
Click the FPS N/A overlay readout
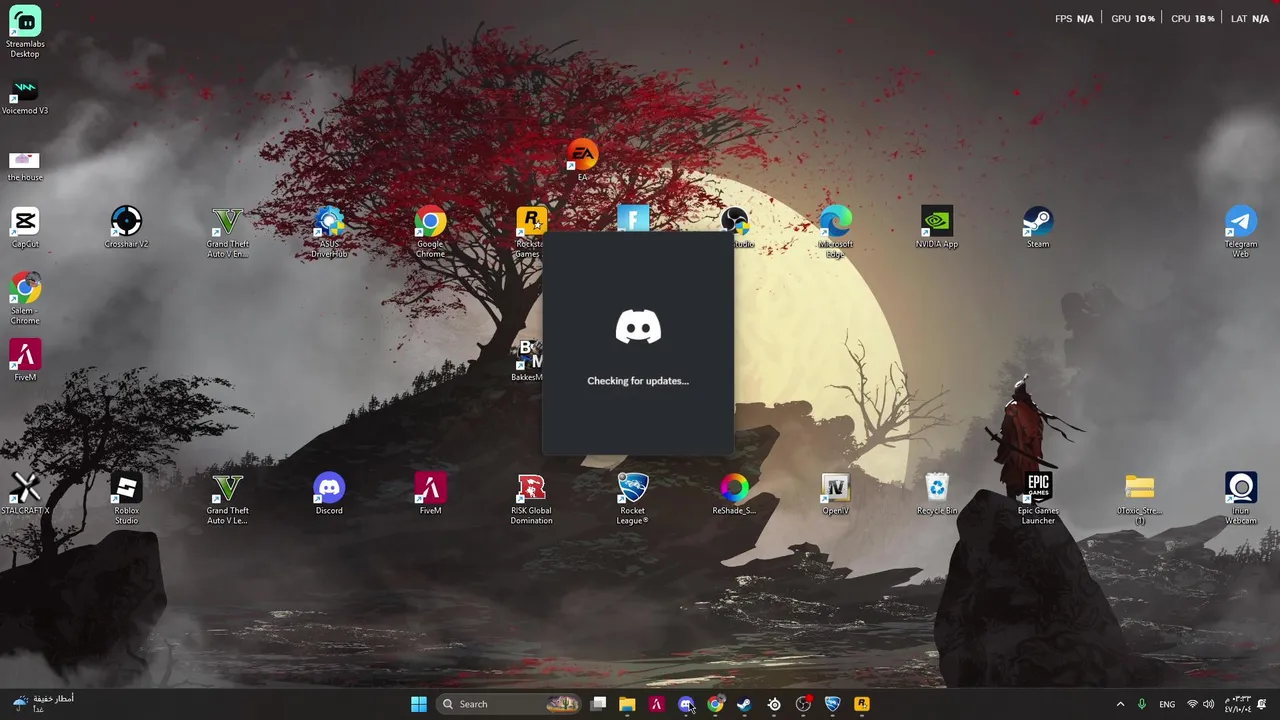coord(1074,19)
